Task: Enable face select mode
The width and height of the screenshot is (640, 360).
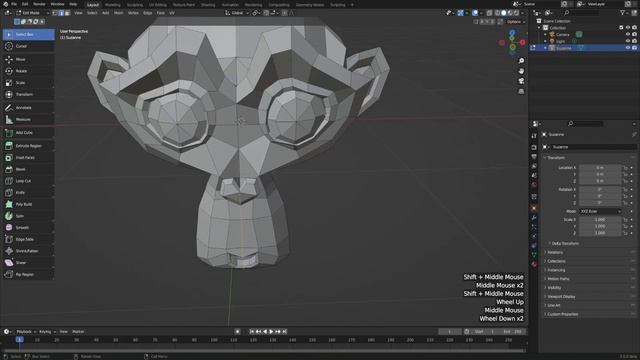Action: (x=67, y=13)
